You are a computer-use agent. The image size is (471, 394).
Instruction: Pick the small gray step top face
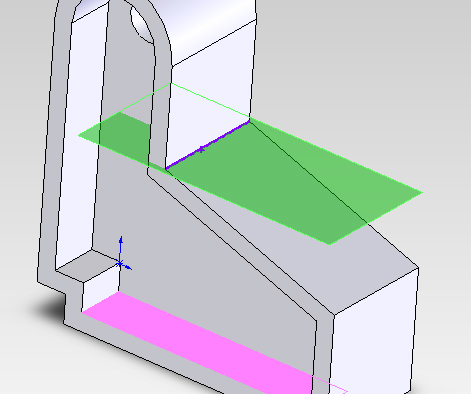[x=87, y=265]
